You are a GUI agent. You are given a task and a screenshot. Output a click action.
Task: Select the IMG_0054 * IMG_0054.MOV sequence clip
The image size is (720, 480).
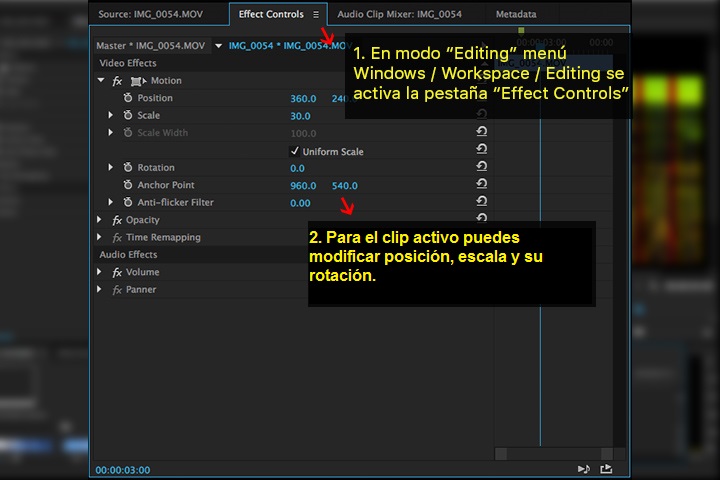pos(290,46)
